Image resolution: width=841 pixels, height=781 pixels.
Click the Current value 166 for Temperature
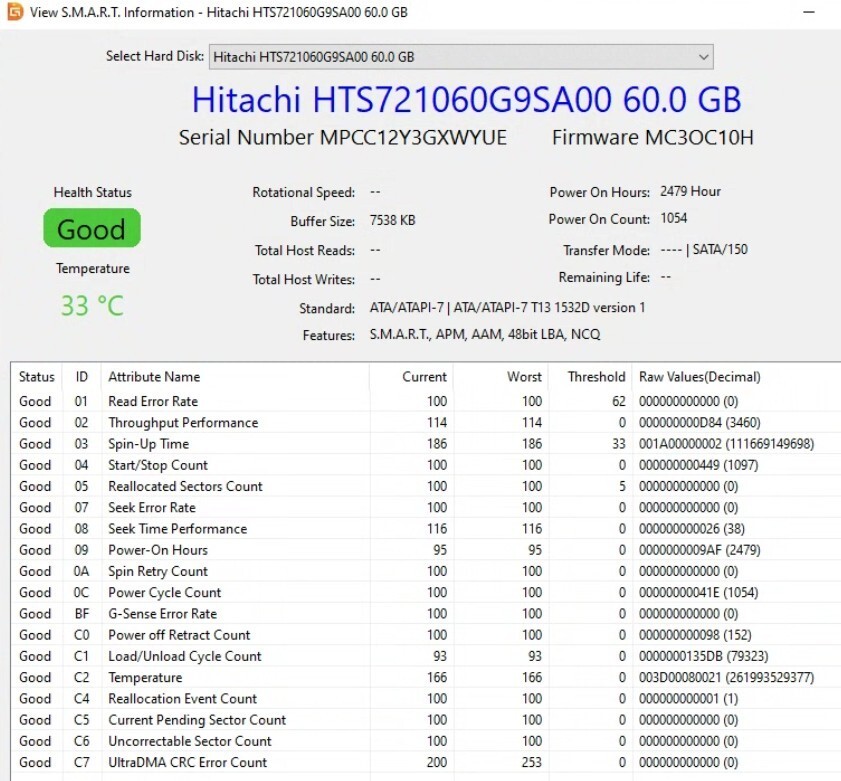pos(437,677)
